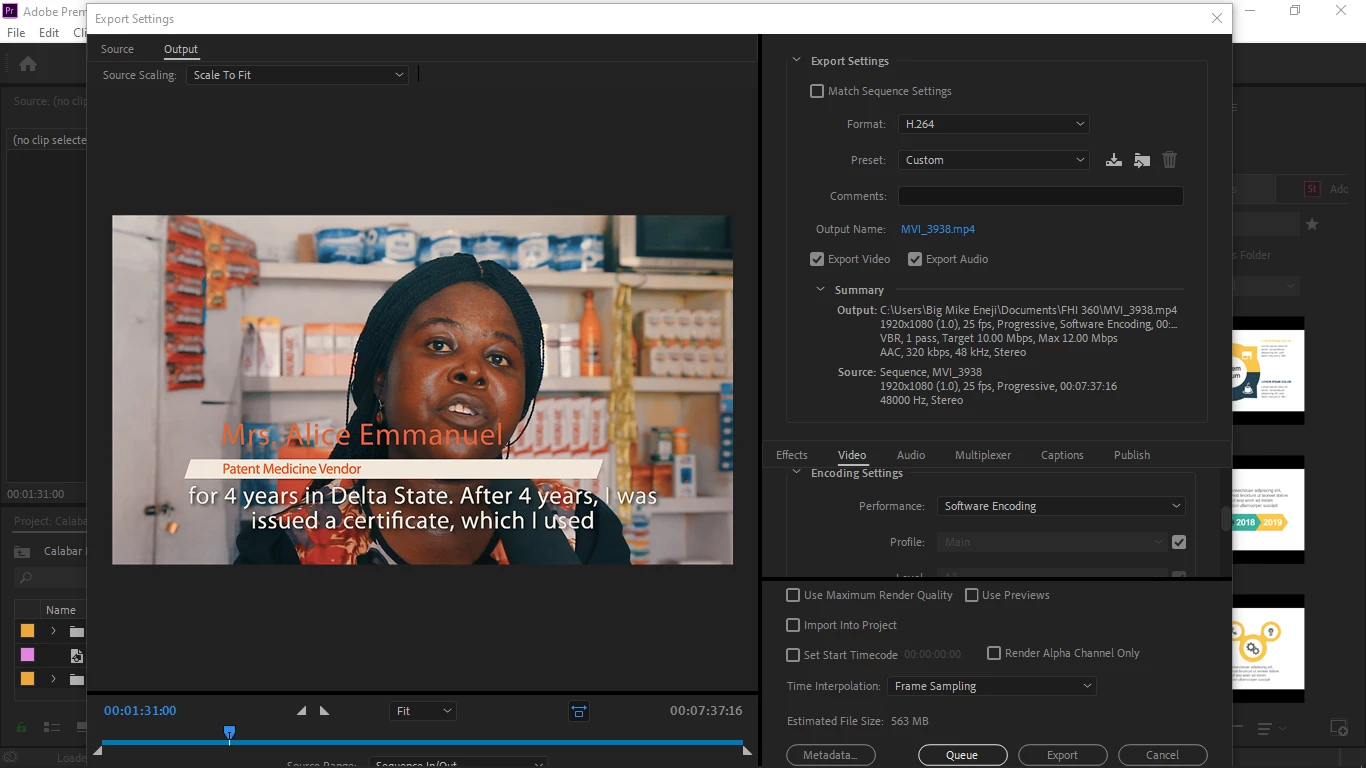The height and width of the screenshot is (768, 1366).
Task: Click the MVI_3938.mp4 output name link
Action: [x=938, y=229]
